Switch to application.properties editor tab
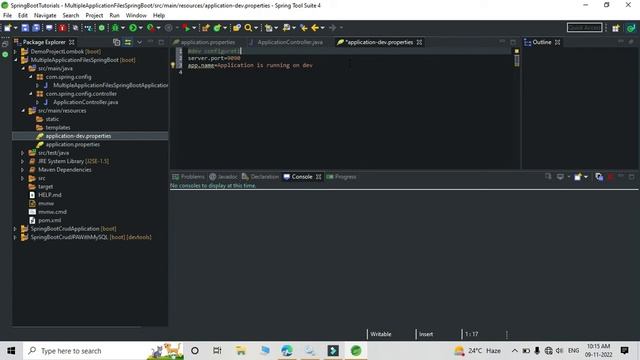 point(204,42)
